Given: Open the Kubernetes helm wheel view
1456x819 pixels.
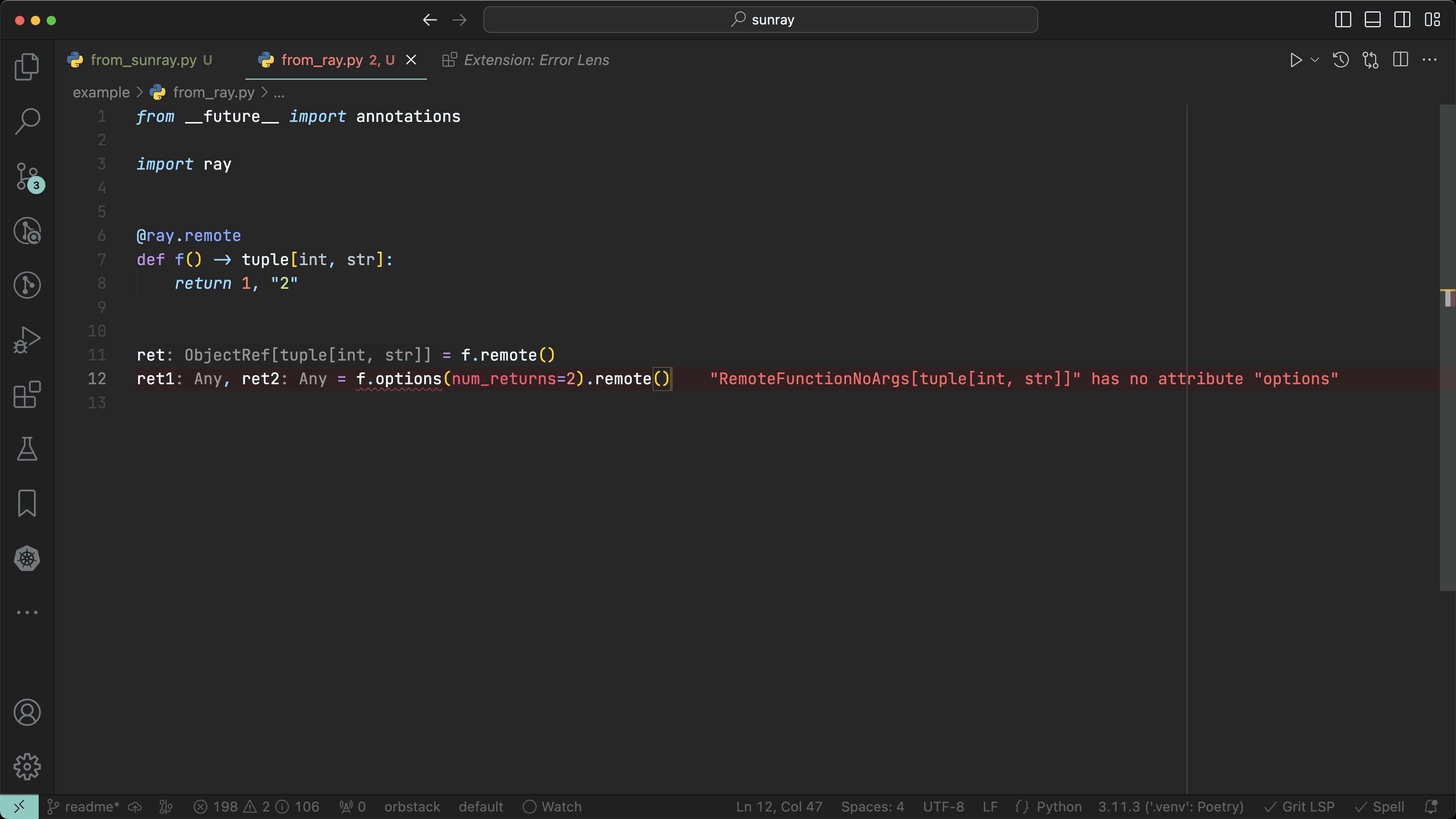Looking at the screenshot, I should click(26, 559).
